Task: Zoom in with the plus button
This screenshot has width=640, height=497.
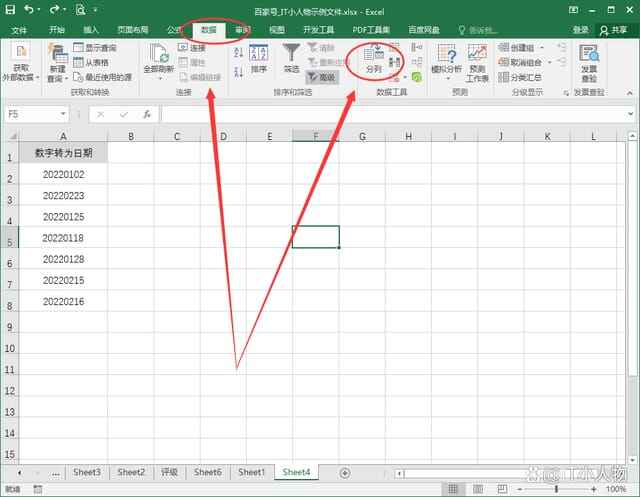Action: 593,489
